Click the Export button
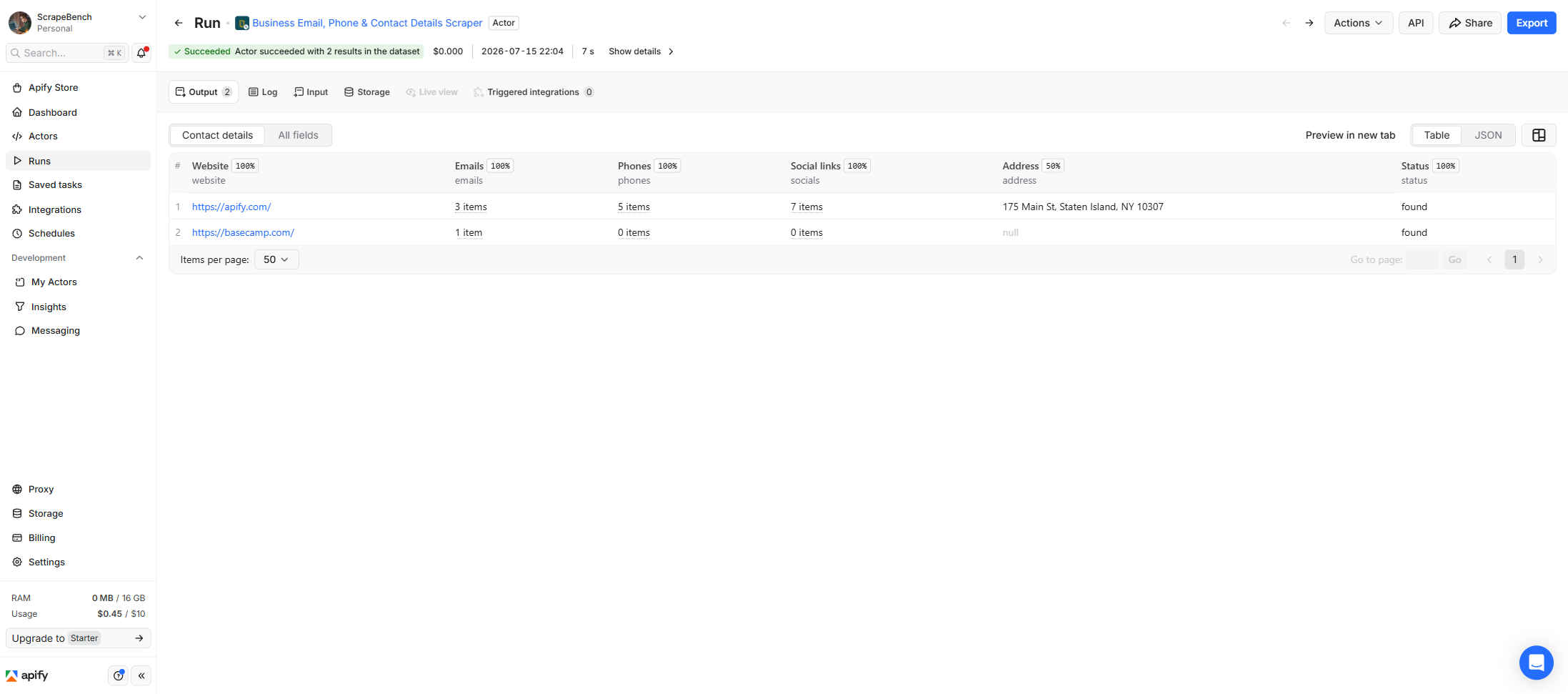This screenshot has width=1568, height=694. (x=1532, y=23)
